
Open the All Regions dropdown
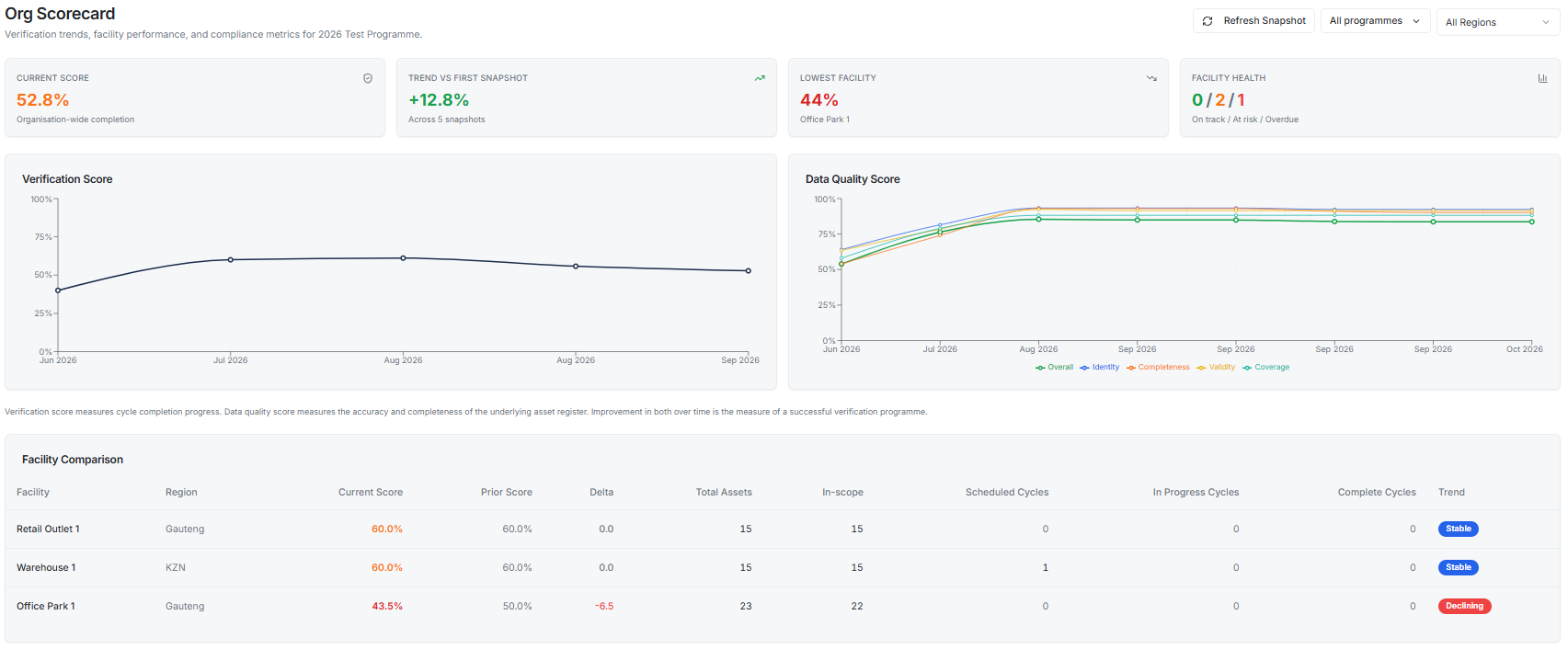click(1497, 22)
